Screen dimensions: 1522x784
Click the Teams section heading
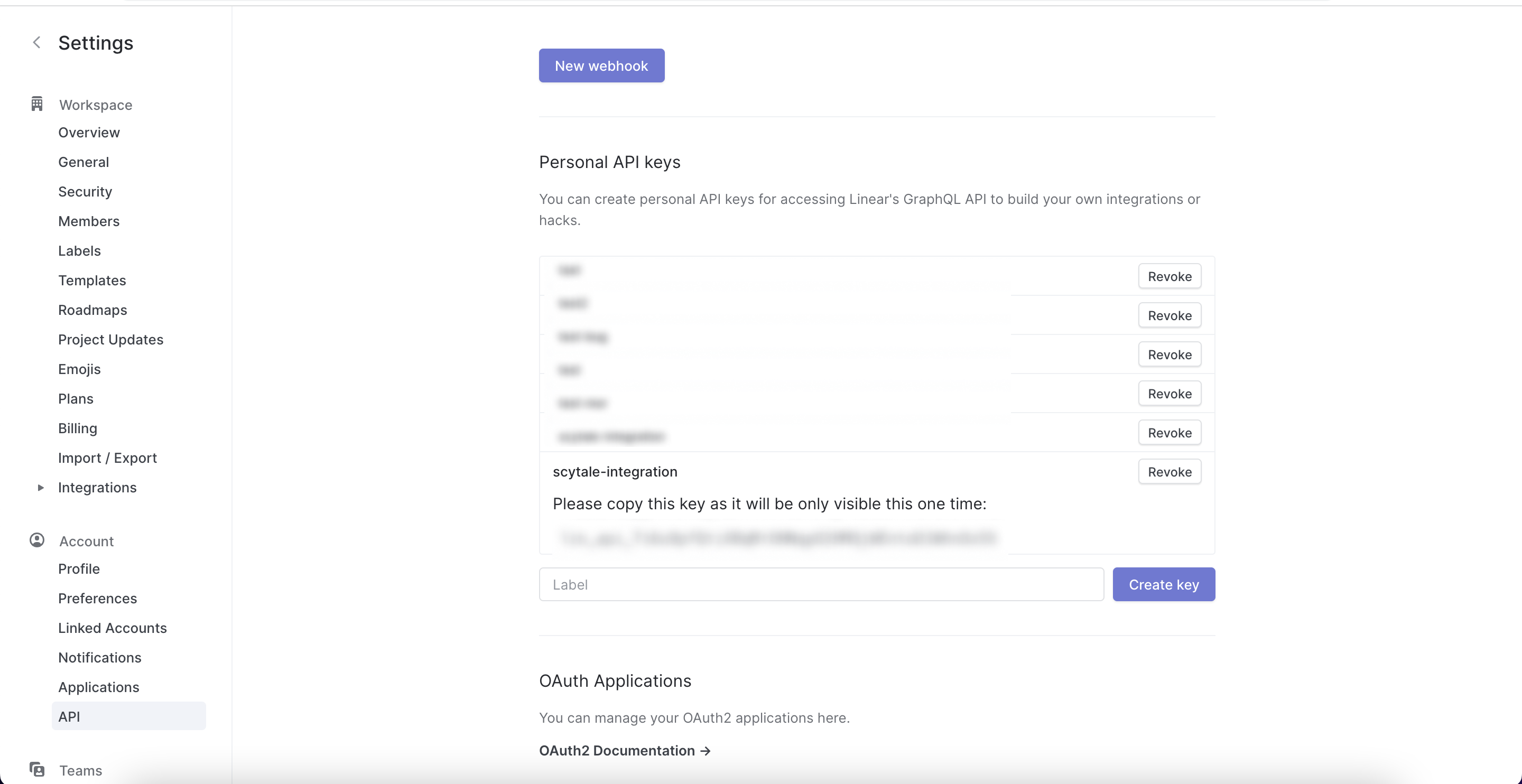(x=80, y=770)
